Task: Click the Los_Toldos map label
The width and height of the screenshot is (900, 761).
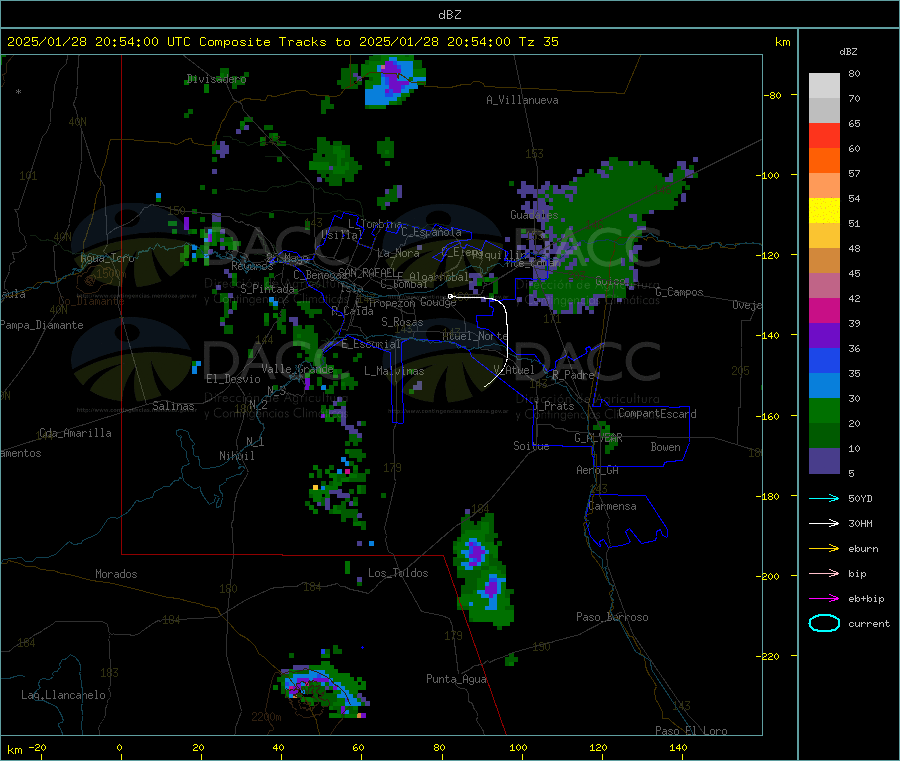Action: 398,573
